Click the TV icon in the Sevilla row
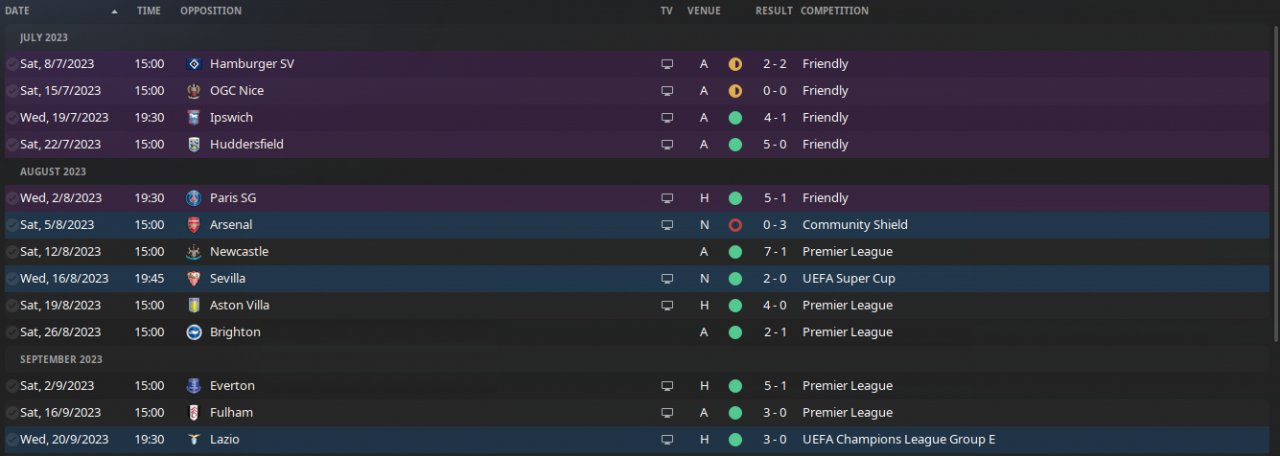This screenshot has width=1280, height=456. (x=667, y=279)
